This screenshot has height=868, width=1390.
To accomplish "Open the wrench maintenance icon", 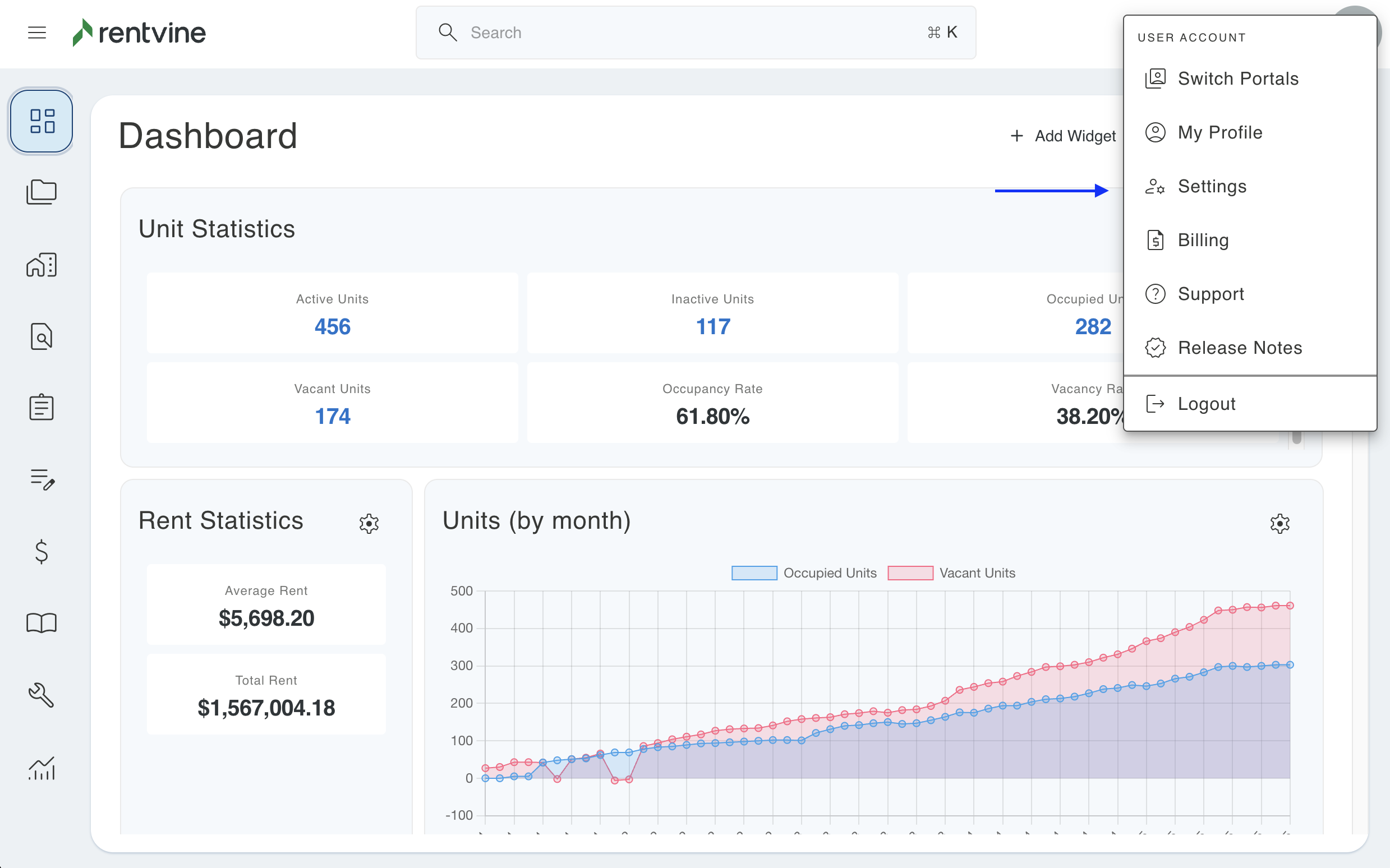I will point(42,695).
